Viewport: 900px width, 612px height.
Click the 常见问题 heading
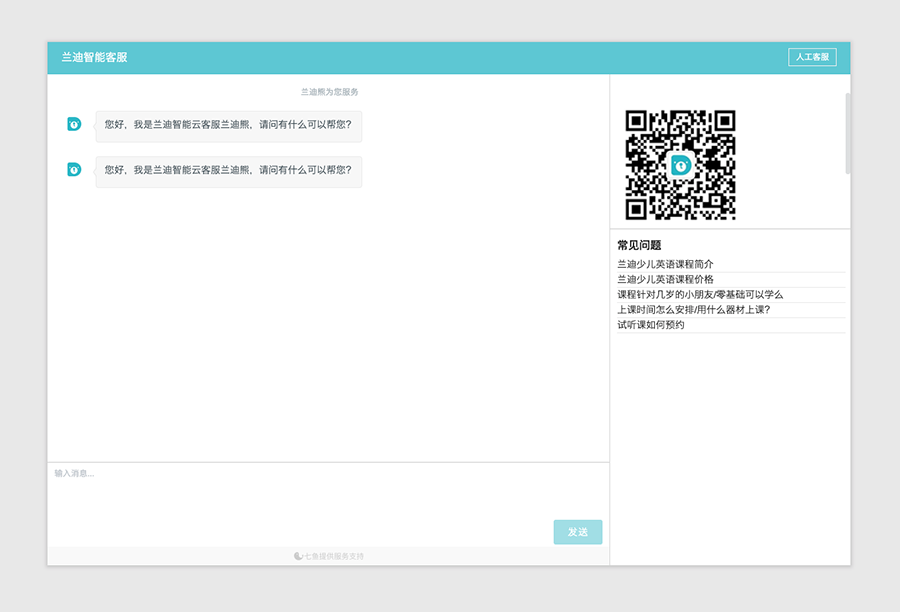[x=639, y=245]
